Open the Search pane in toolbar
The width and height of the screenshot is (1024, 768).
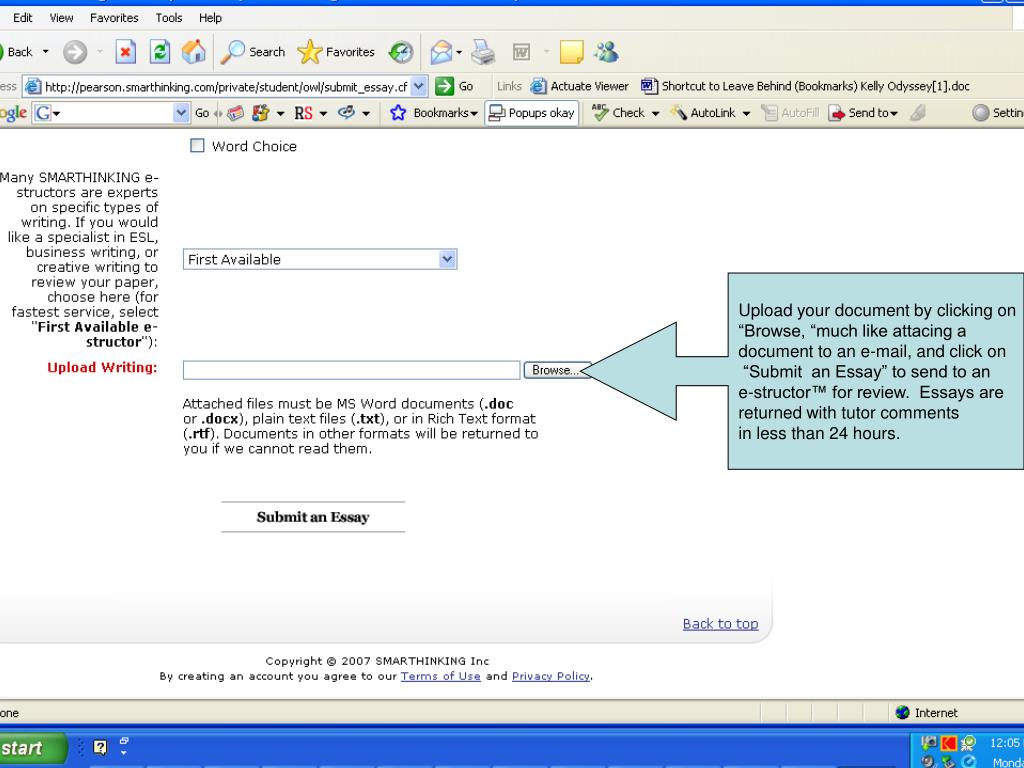point(253,52)
